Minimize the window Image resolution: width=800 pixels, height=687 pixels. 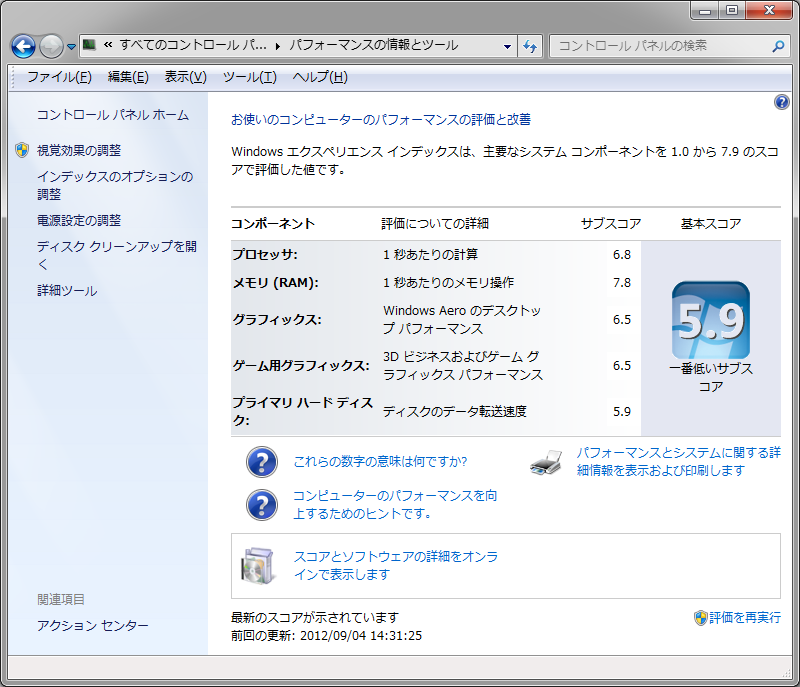[x=705, y=10]
